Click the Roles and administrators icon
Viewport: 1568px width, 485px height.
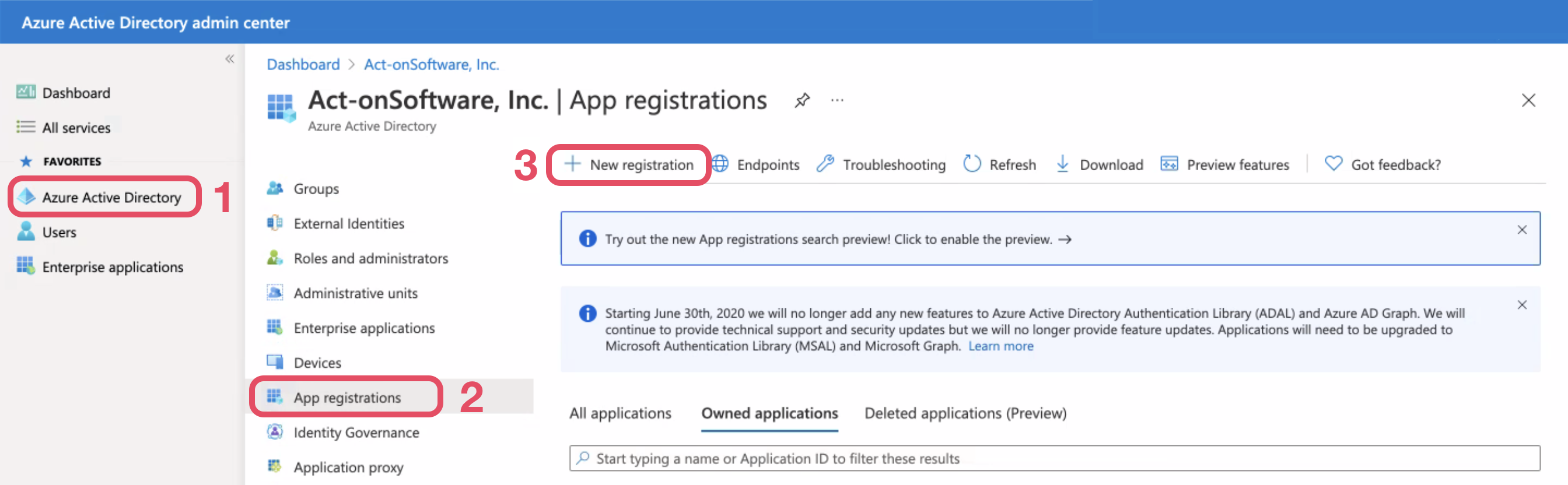275,258
